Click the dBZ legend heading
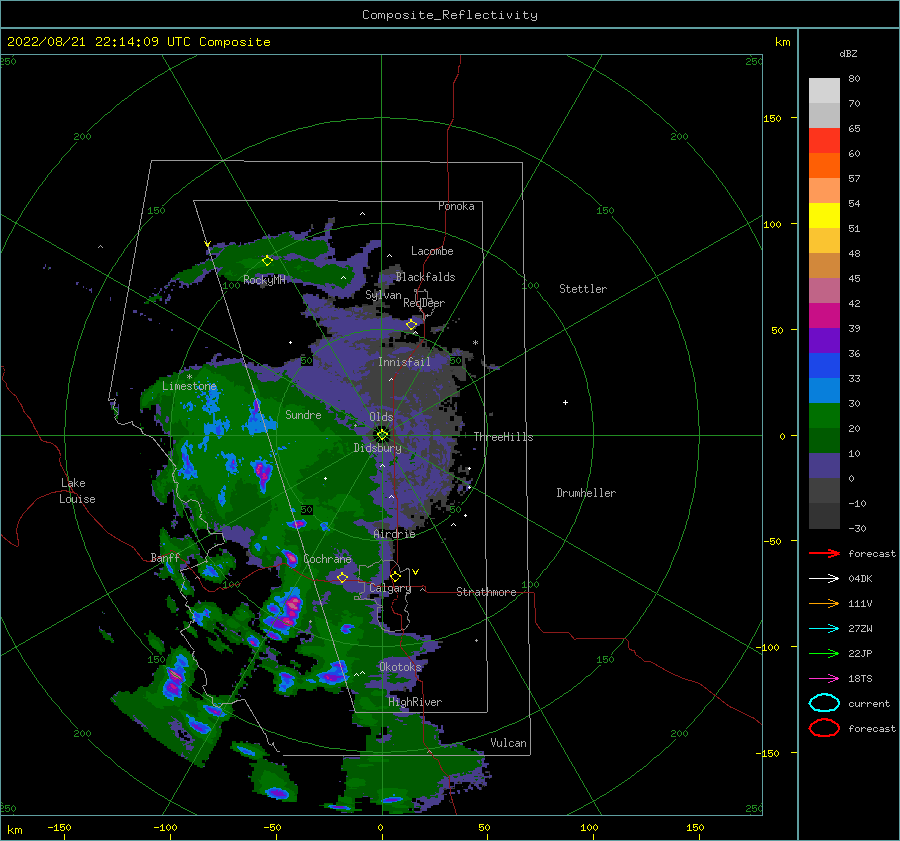 point(848,54)
